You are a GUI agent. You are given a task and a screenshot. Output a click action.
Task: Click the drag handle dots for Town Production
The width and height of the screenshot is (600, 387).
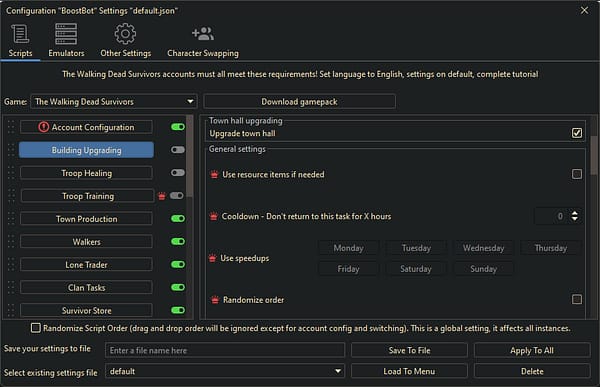11,219
